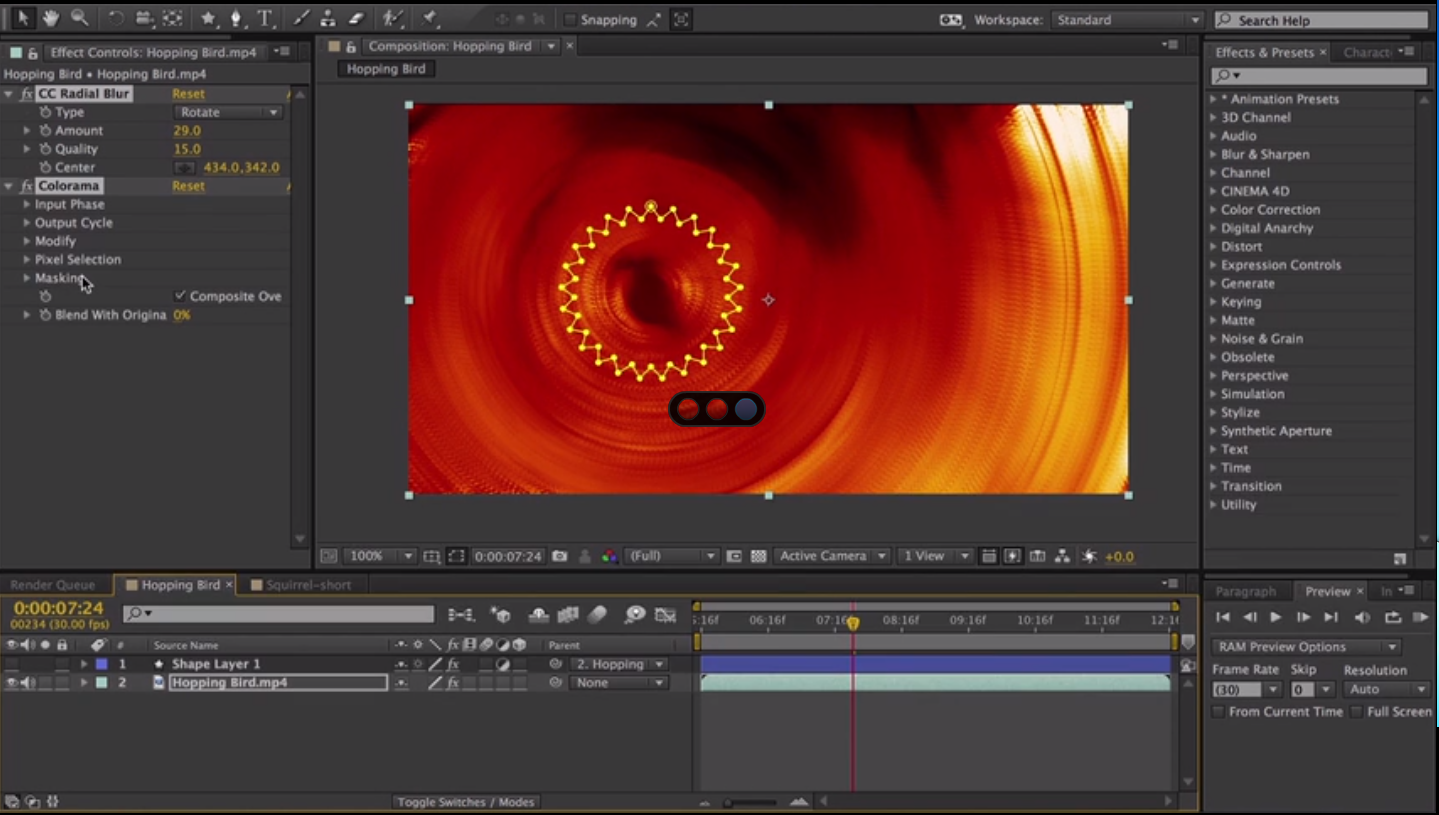This screenshot has height=815, width=1439.
Task: Click Show Channel RGB circles icon
Action: [x=609, y=556]
